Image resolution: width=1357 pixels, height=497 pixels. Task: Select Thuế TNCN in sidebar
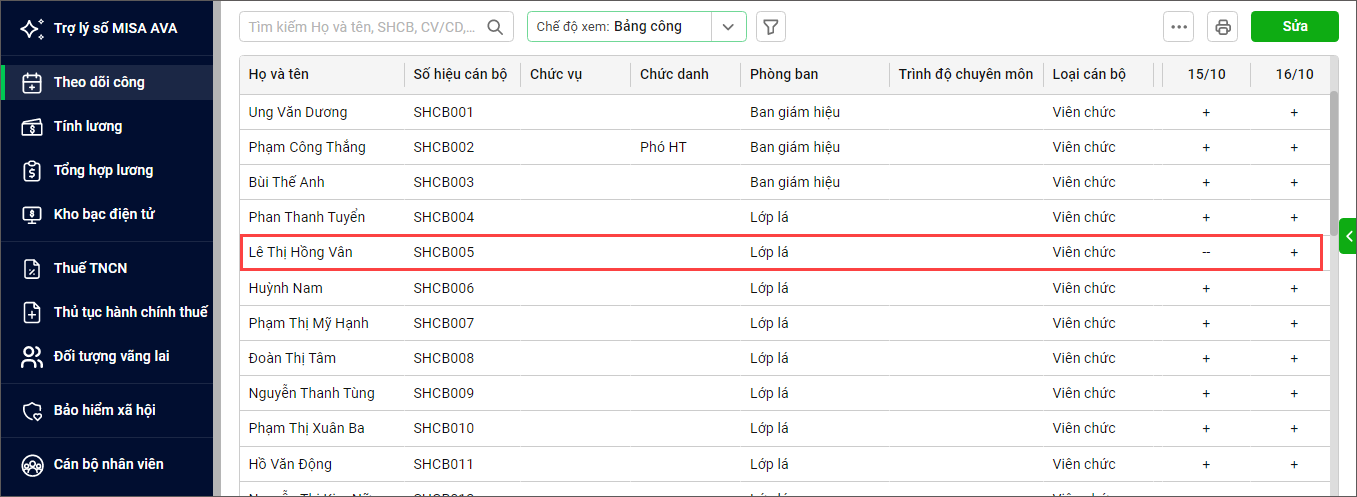click(90, 268)
